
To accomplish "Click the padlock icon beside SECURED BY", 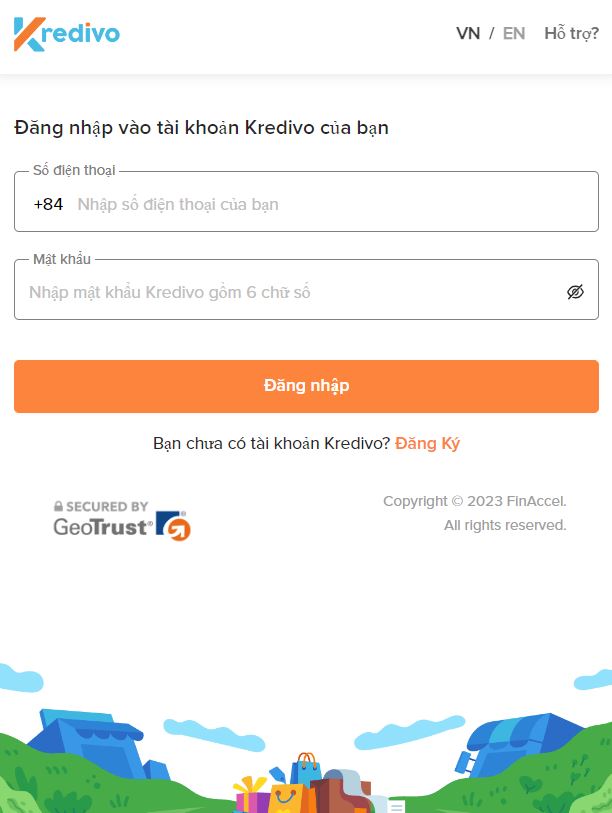I will (x=59, y=506).
